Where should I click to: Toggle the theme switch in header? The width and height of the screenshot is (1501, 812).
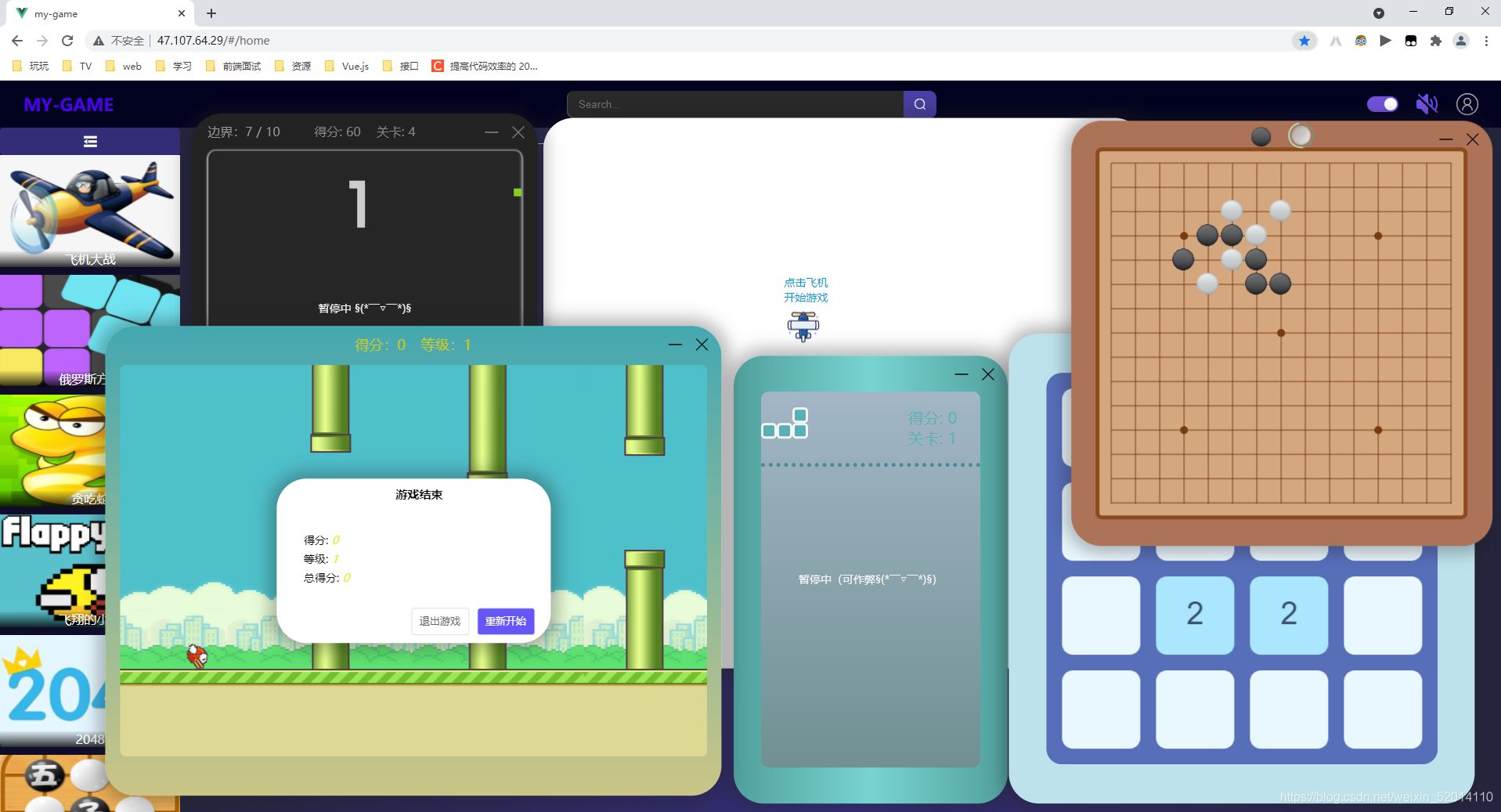coord(1382,104)
